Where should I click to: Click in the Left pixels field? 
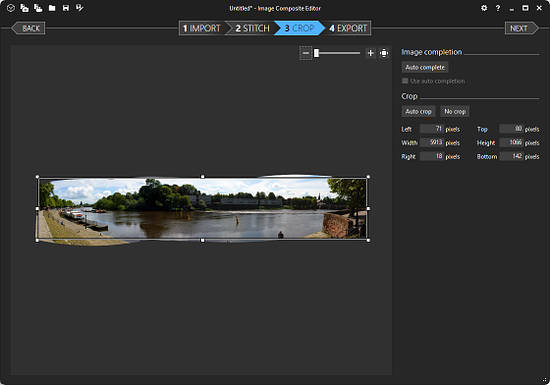coord(432,129)
